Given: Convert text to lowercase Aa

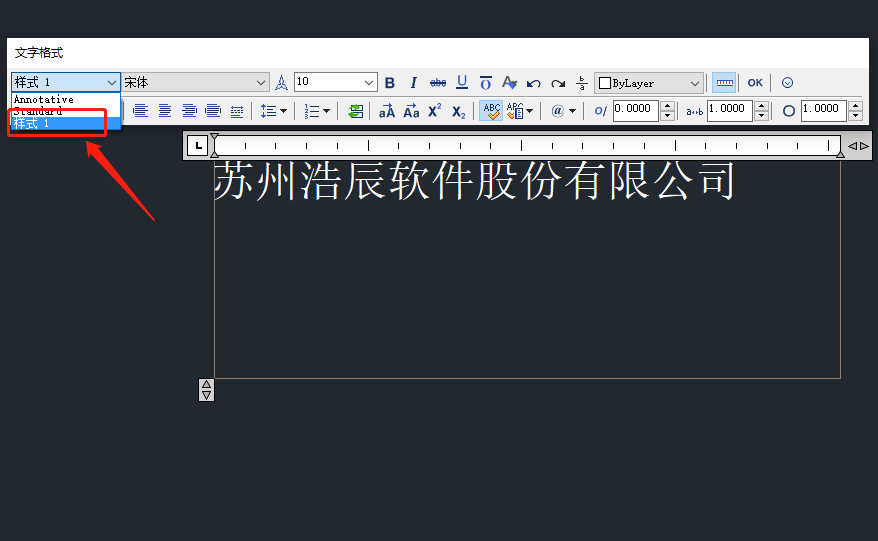Looking at the screenshot, I should click(x=411, y=111).
